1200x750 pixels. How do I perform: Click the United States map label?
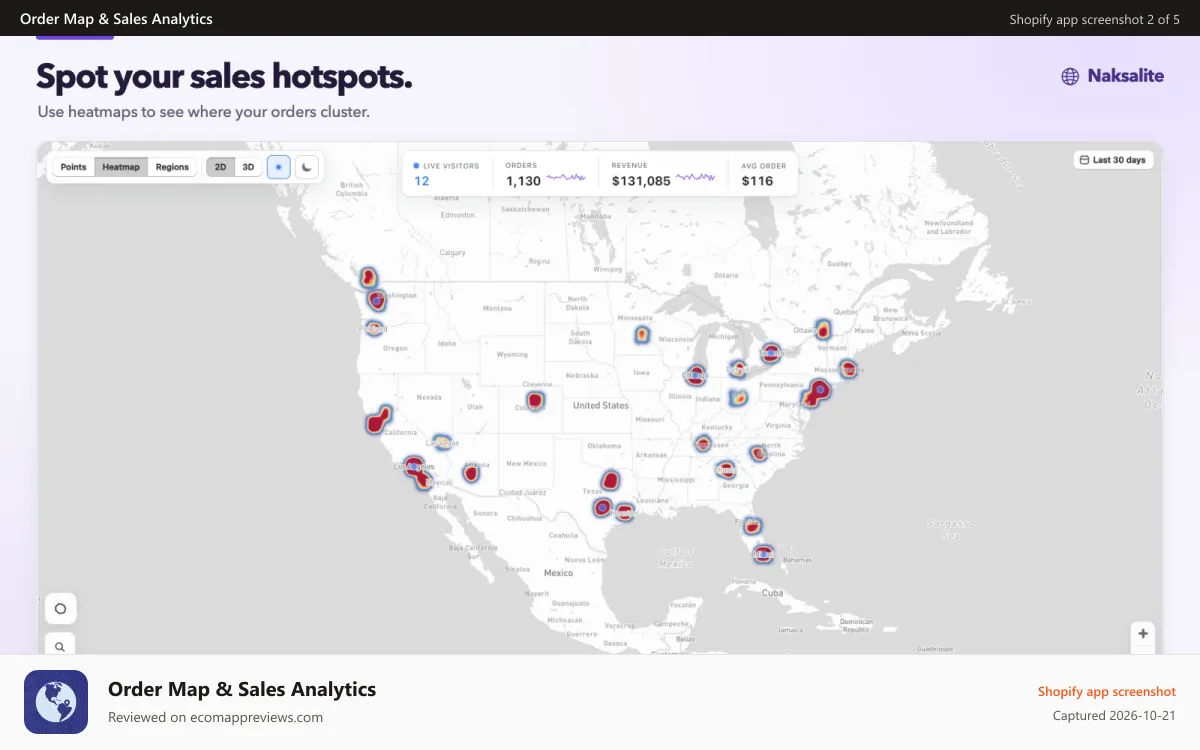click(x=601, y=405)
